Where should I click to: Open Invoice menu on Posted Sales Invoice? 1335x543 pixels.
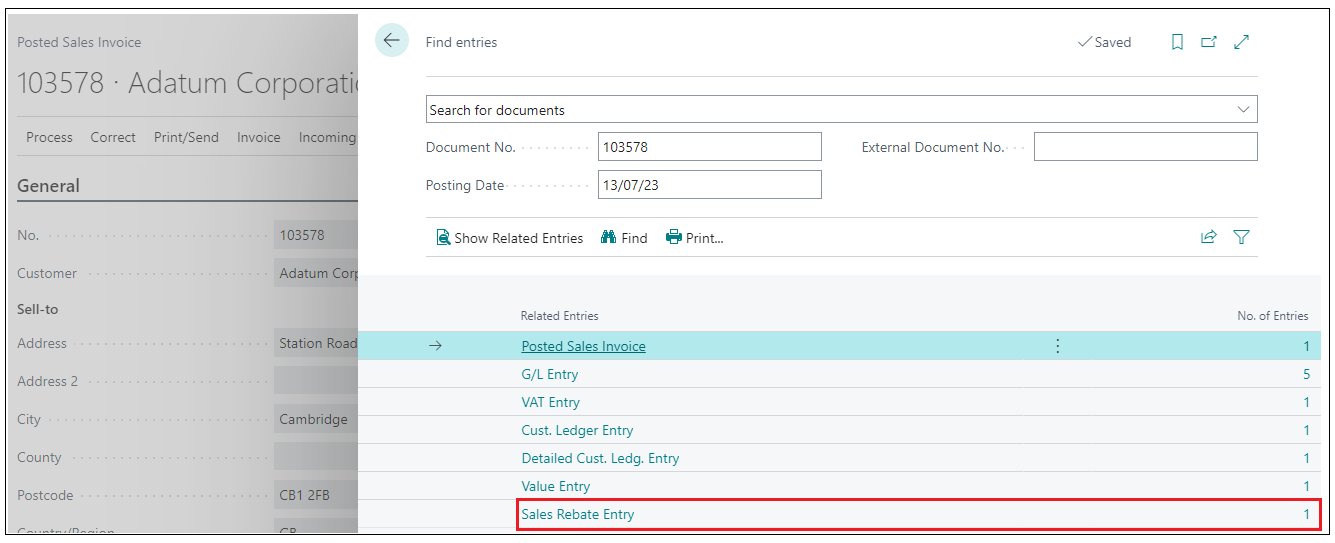click(258, 137)
